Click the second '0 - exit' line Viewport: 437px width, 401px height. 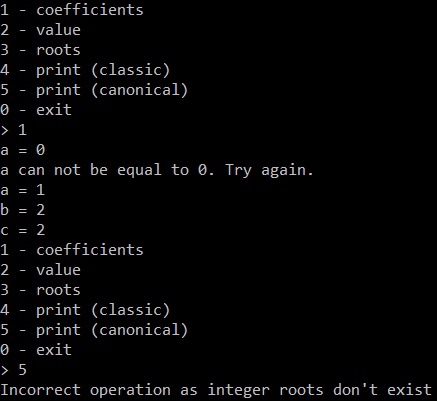[x=36, y=350]
